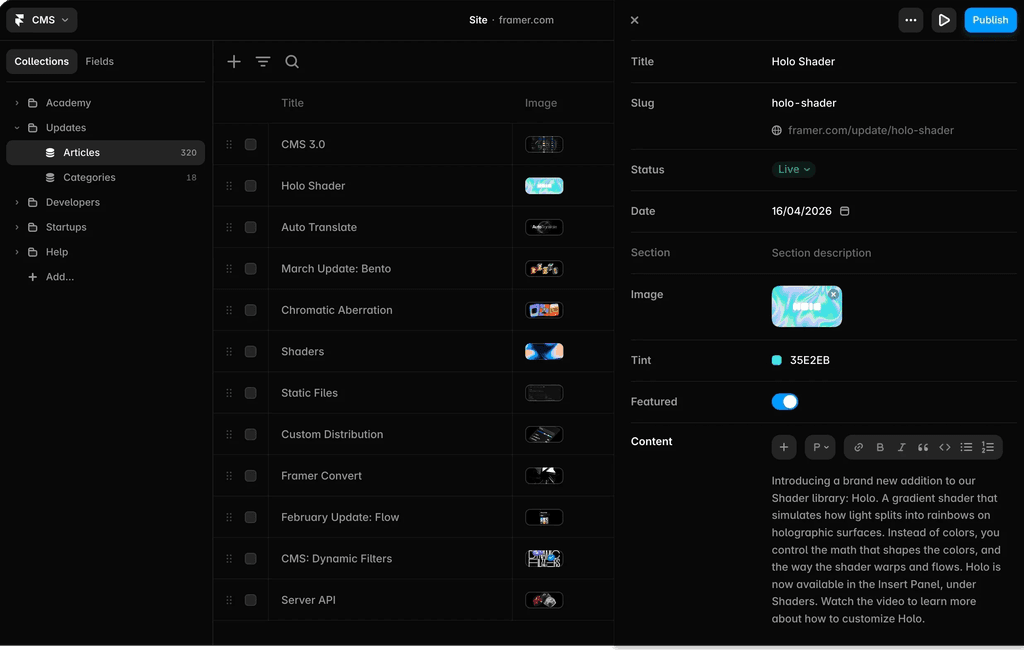
Task: Click the search magnifier icon
Action: click(x=292, y=61)
